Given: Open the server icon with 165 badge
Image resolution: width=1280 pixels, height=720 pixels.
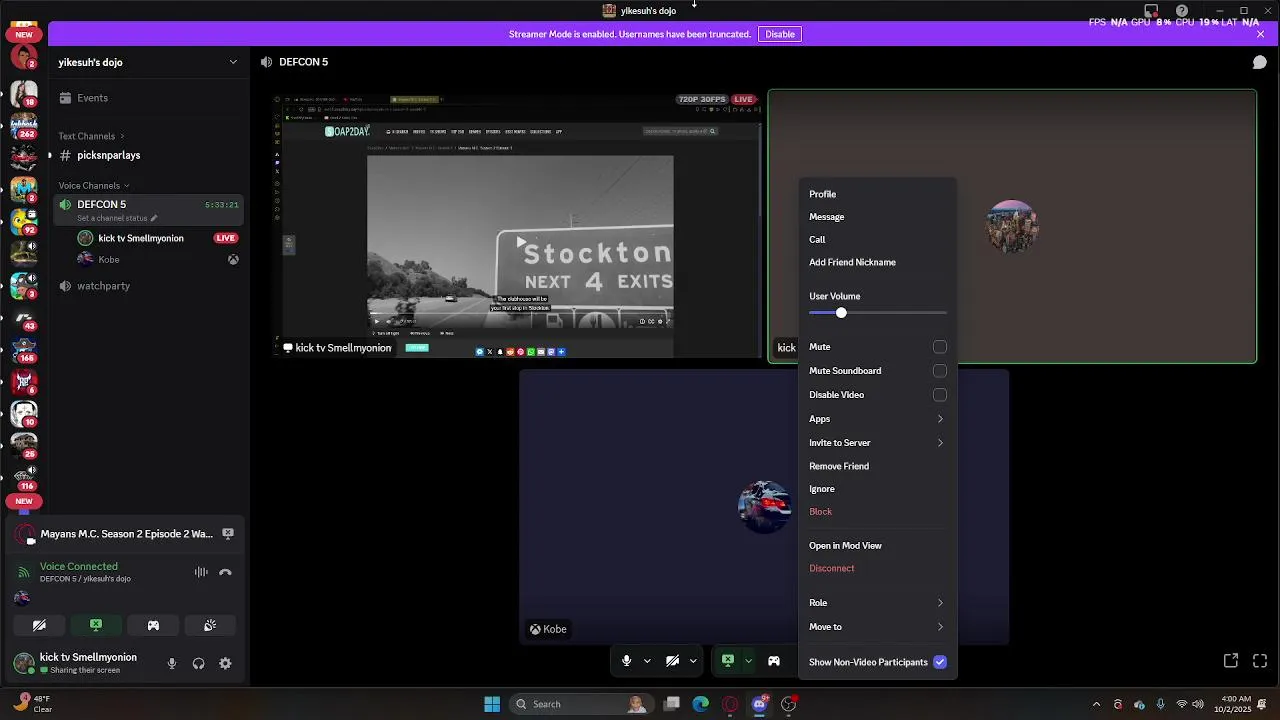Looking at the screenshot, I should pyautogui.click(x=24, y=350).
